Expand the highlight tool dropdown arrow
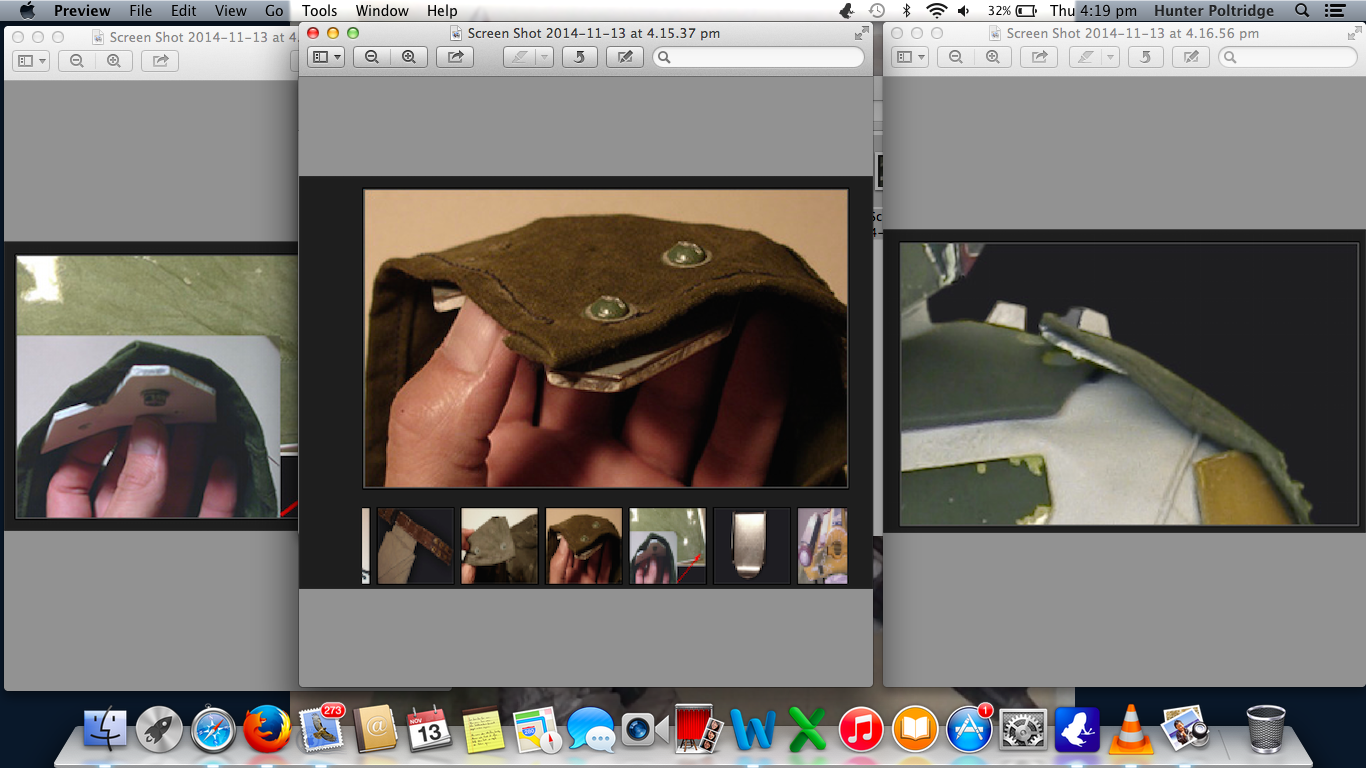 (545, 57)
